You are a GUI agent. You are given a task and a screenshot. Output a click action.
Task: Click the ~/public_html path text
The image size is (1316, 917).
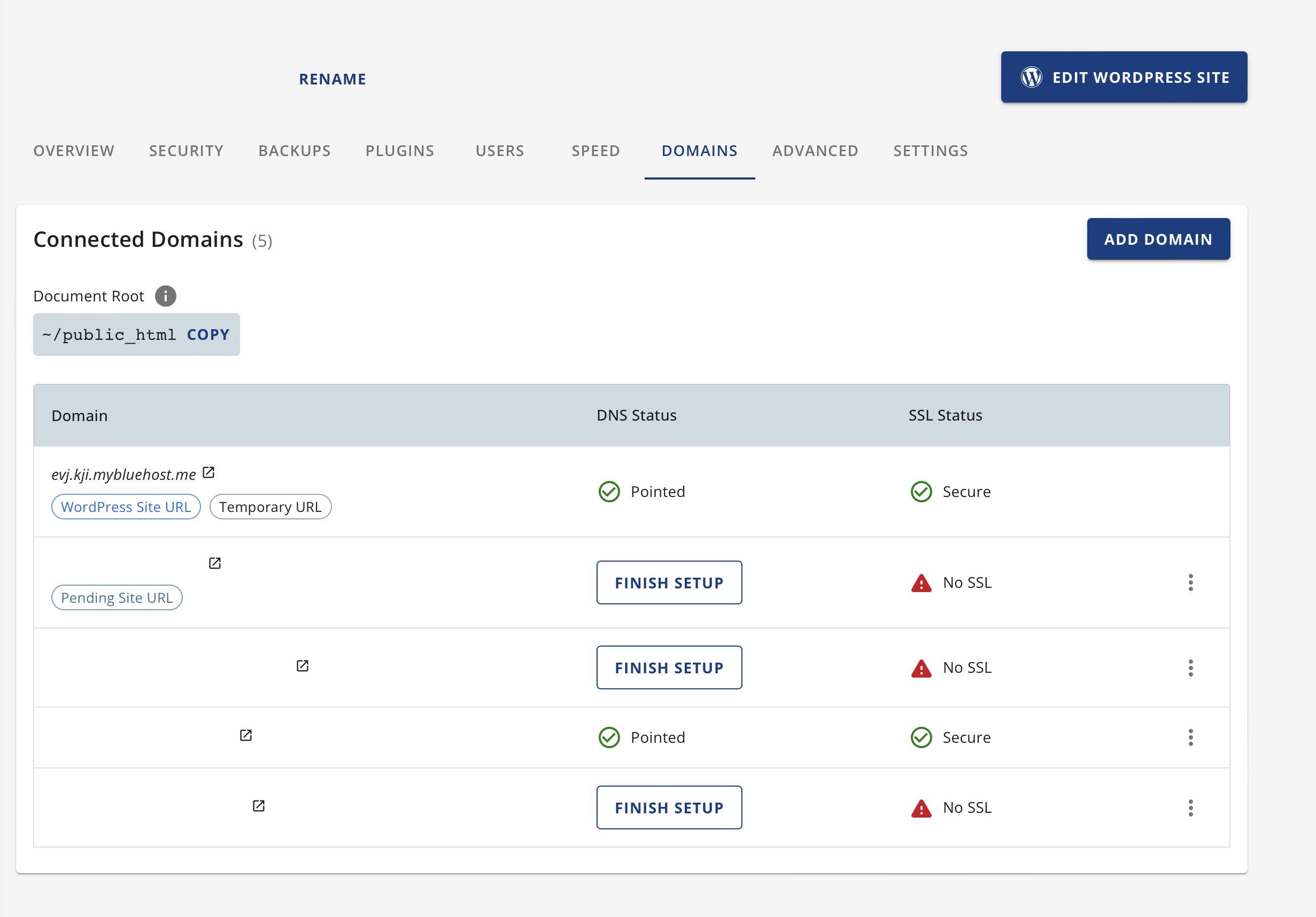click(109, 335)
